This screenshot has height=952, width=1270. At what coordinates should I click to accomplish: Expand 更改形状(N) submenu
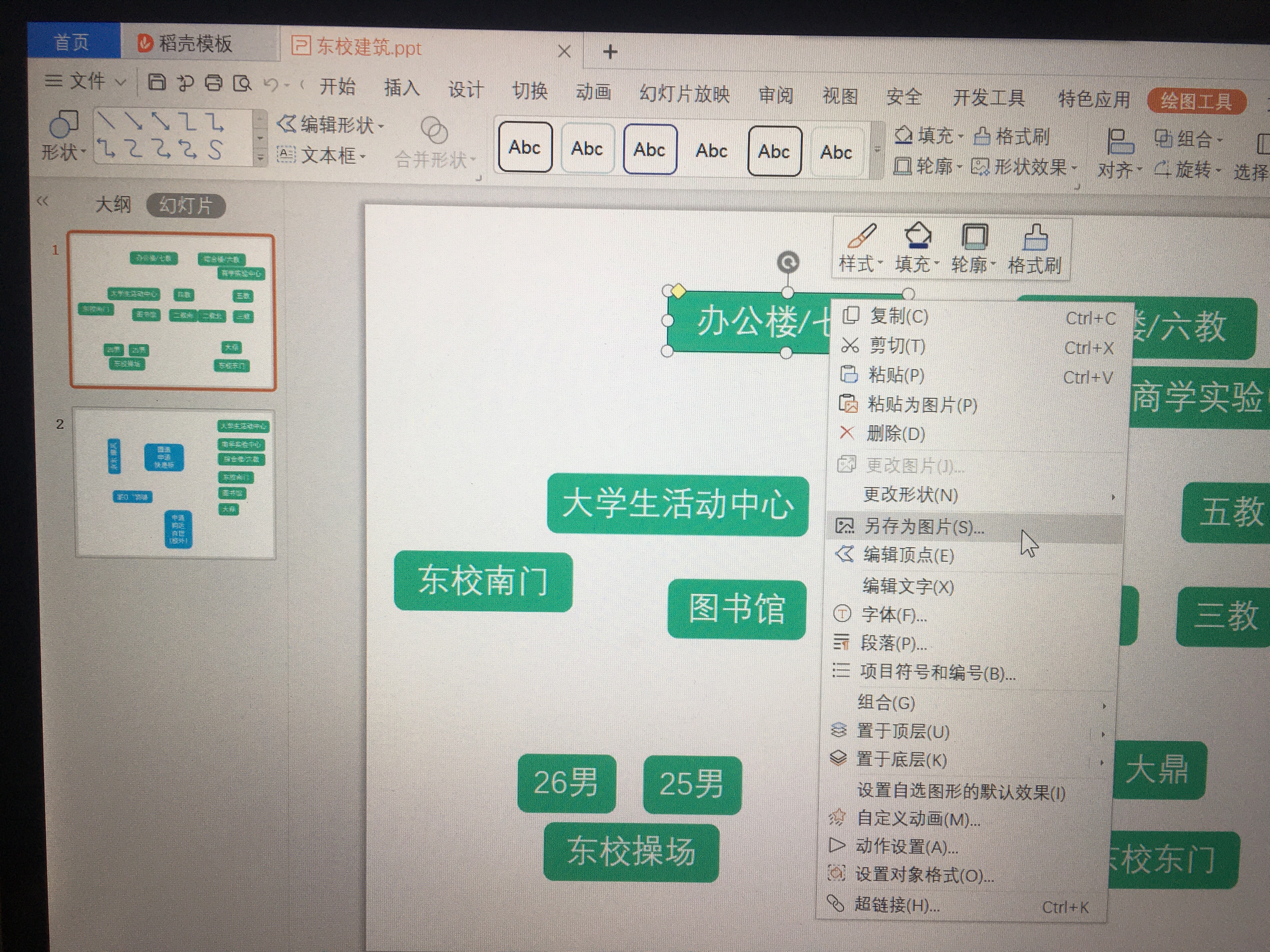pyautogui.click(x=974, y=495)
